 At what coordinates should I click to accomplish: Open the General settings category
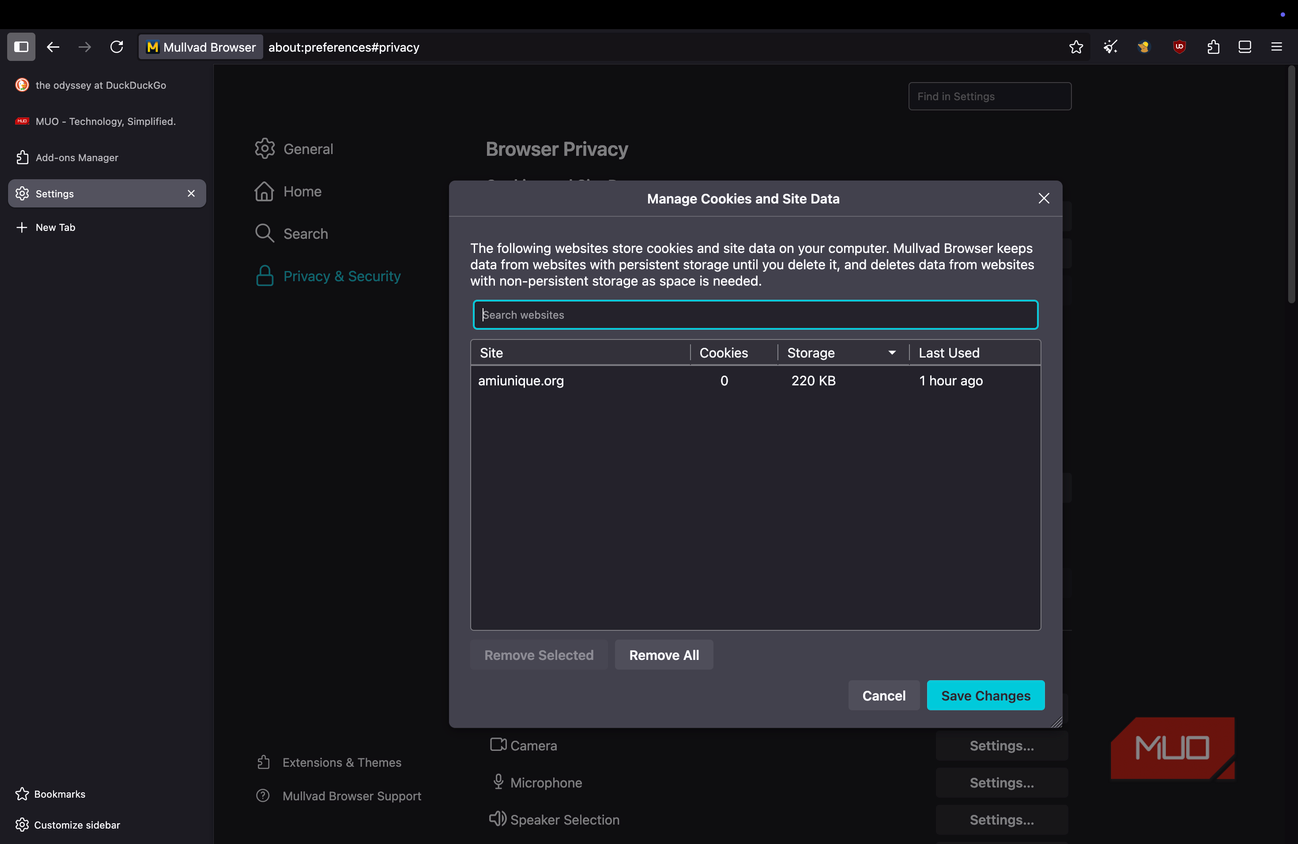[294, 149]
